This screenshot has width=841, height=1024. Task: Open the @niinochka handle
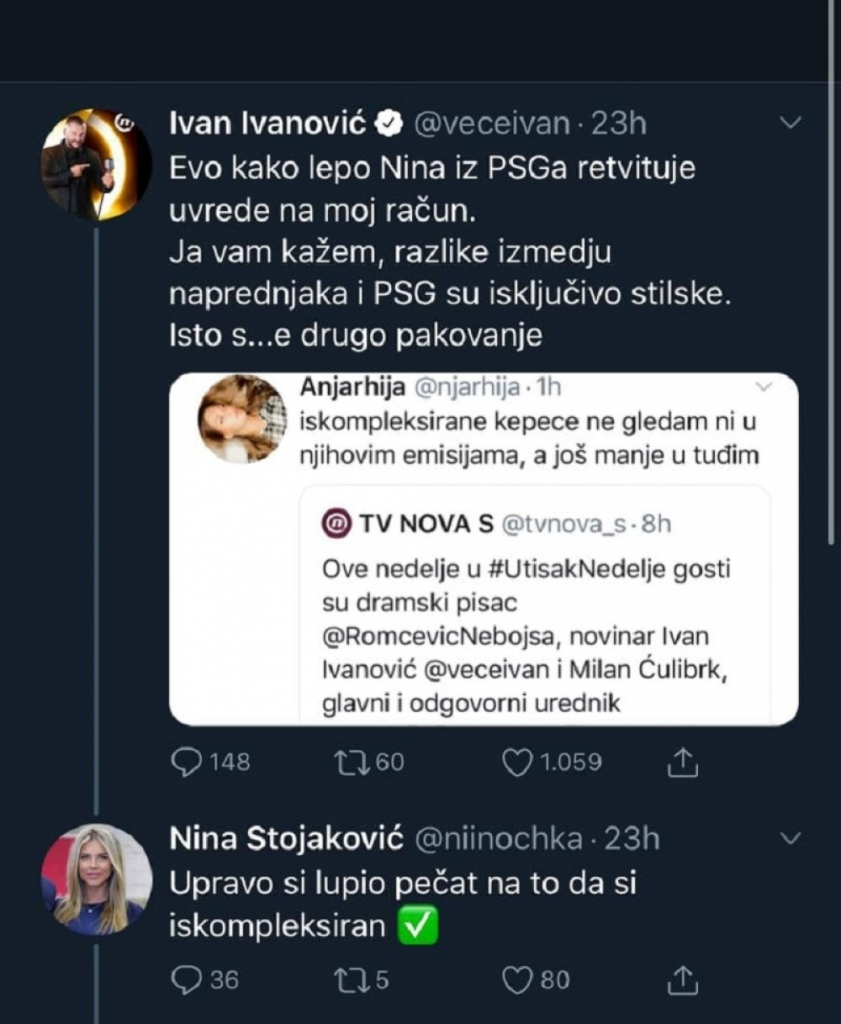click(498, 838)
